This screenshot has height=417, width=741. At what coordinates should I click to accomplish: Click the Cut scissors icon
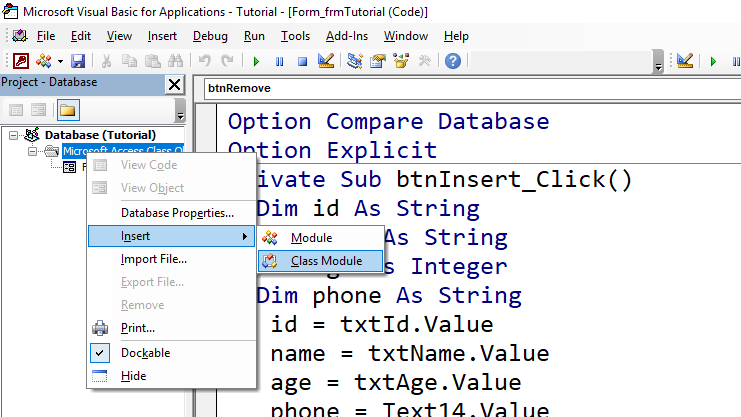click(x=106, y=61)
